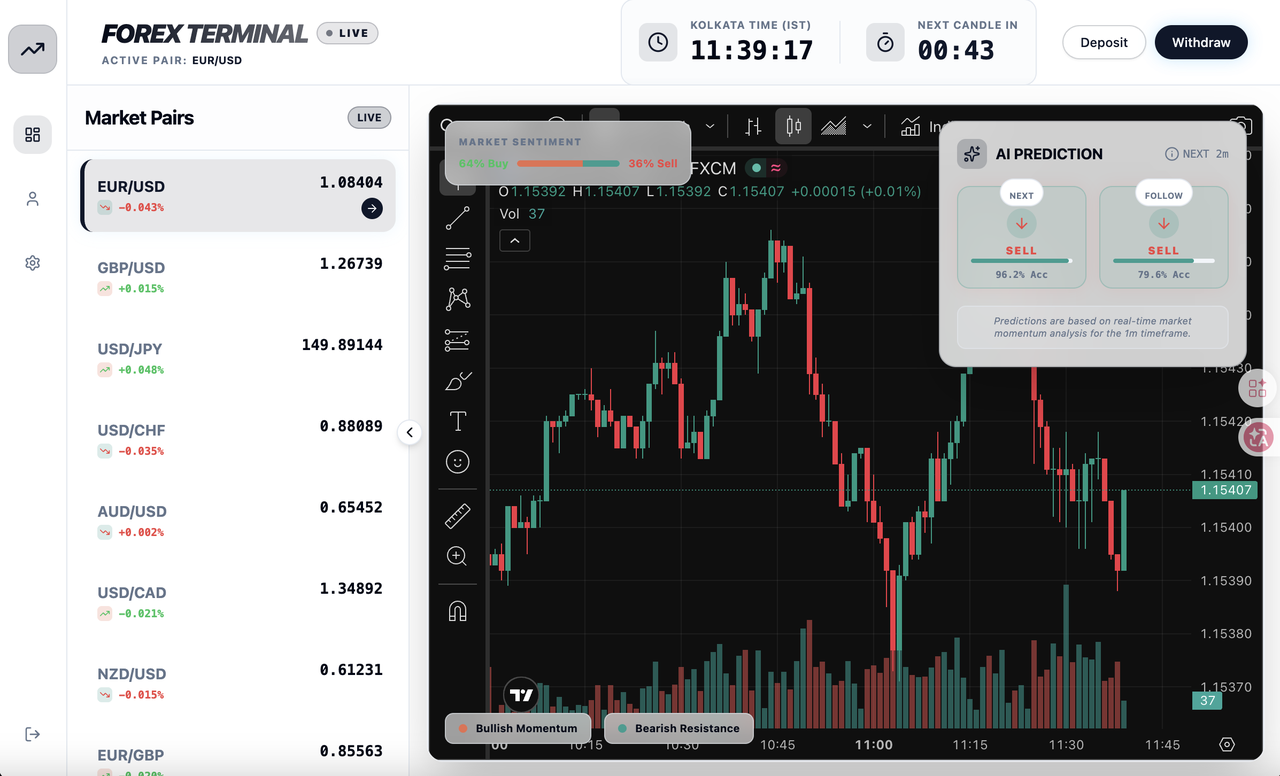Collapse the Vol indicator legend
The width and height of the screenshot is (1280, 776).
point(514,240)
